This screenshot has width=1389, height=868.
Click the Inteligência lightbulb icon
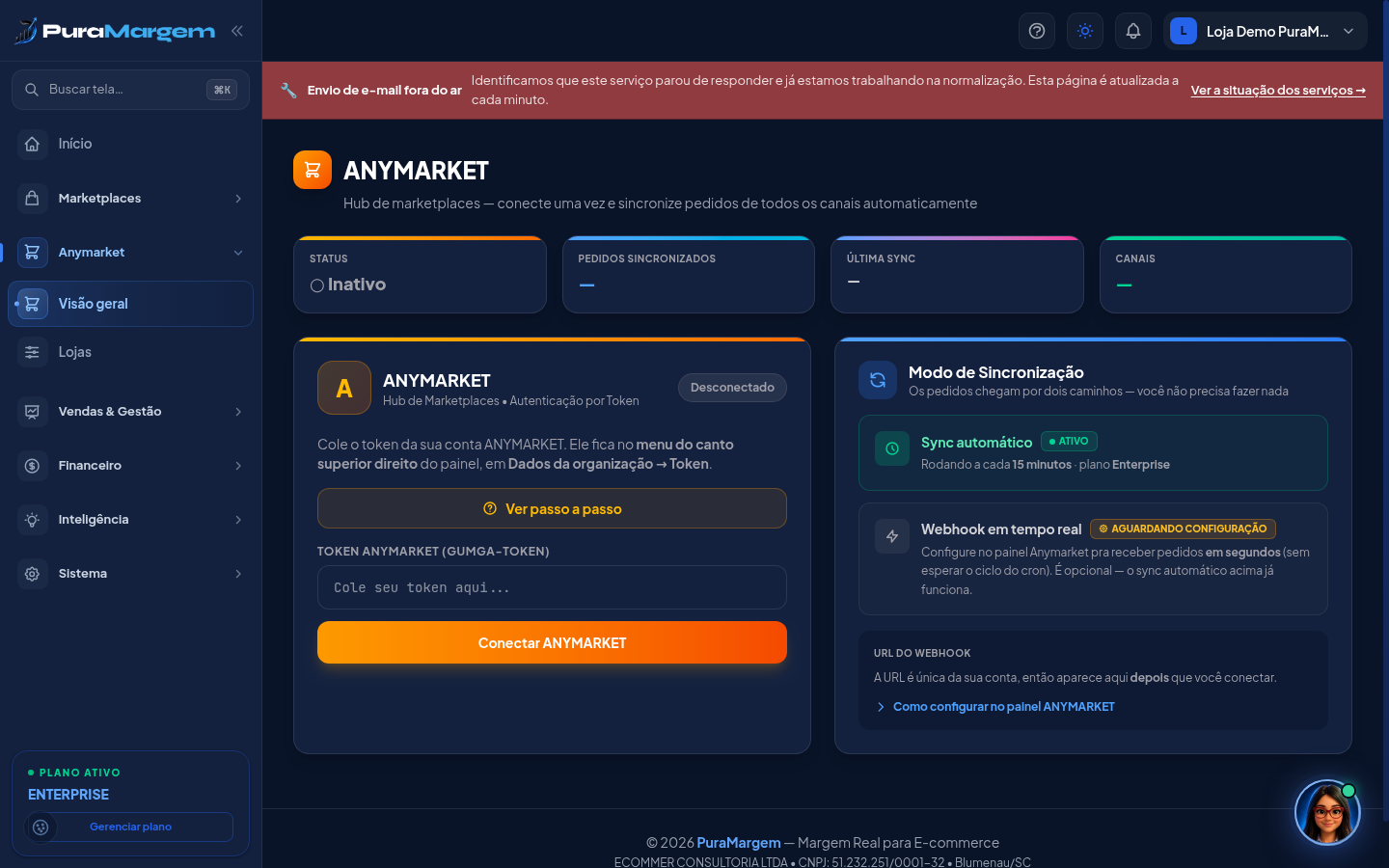pos(32,520)
